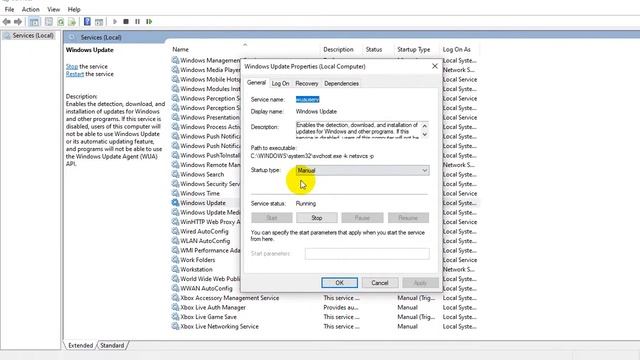Screen dimensions: 640x360
Task: Switch to the Dependencies tab in properties dialog
Action: [x=342, y=83]
